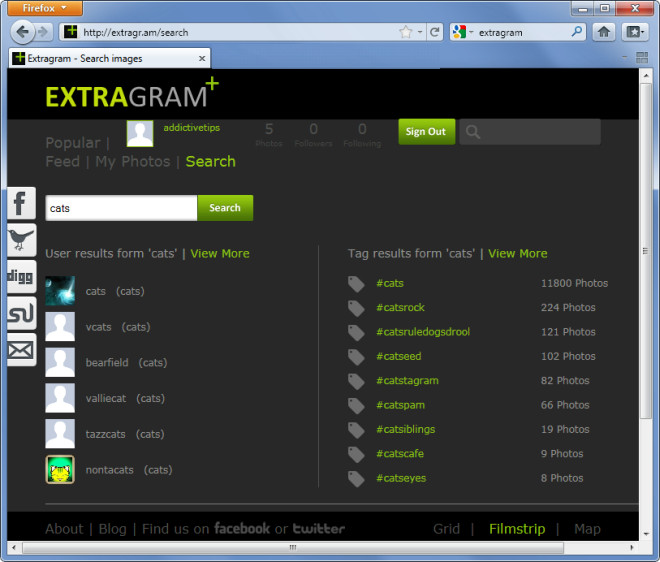Click the magnifier in the Firefox search box
Screen dimensions: 660x562
pyautogui.click(x=577, y=32)
